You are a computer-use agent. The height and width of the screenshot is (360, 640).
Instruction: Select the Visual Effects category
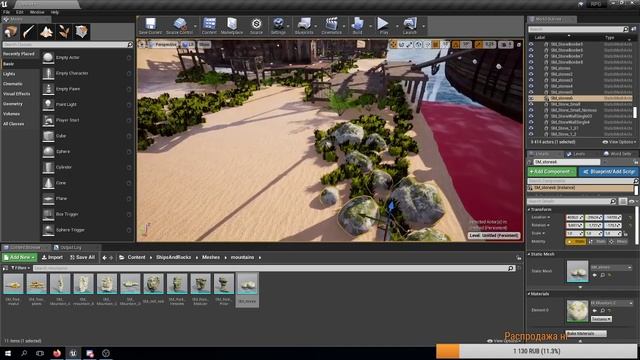pos(16,94)
